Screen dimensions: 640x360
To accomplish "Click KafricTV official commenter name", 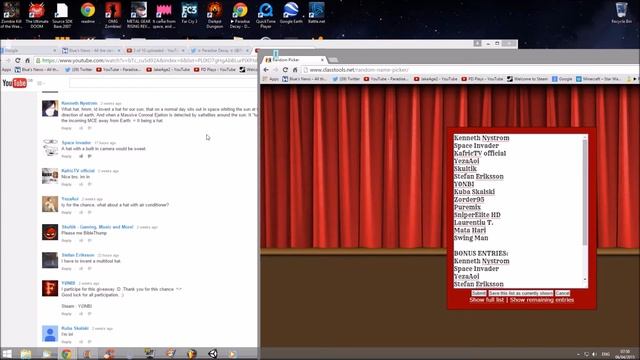I will coord(78,171).
